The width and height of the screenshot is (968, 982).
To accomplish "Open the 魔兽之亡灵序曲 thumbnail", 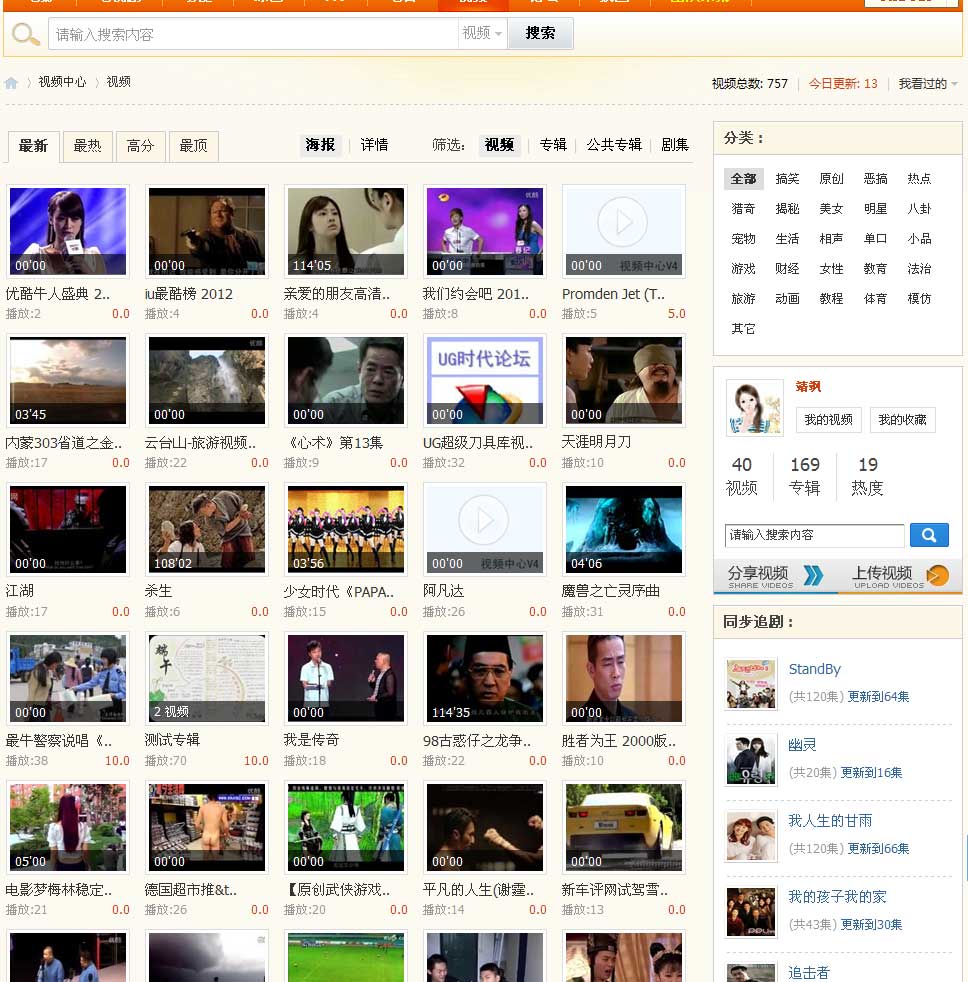I will tap(624, 529).
